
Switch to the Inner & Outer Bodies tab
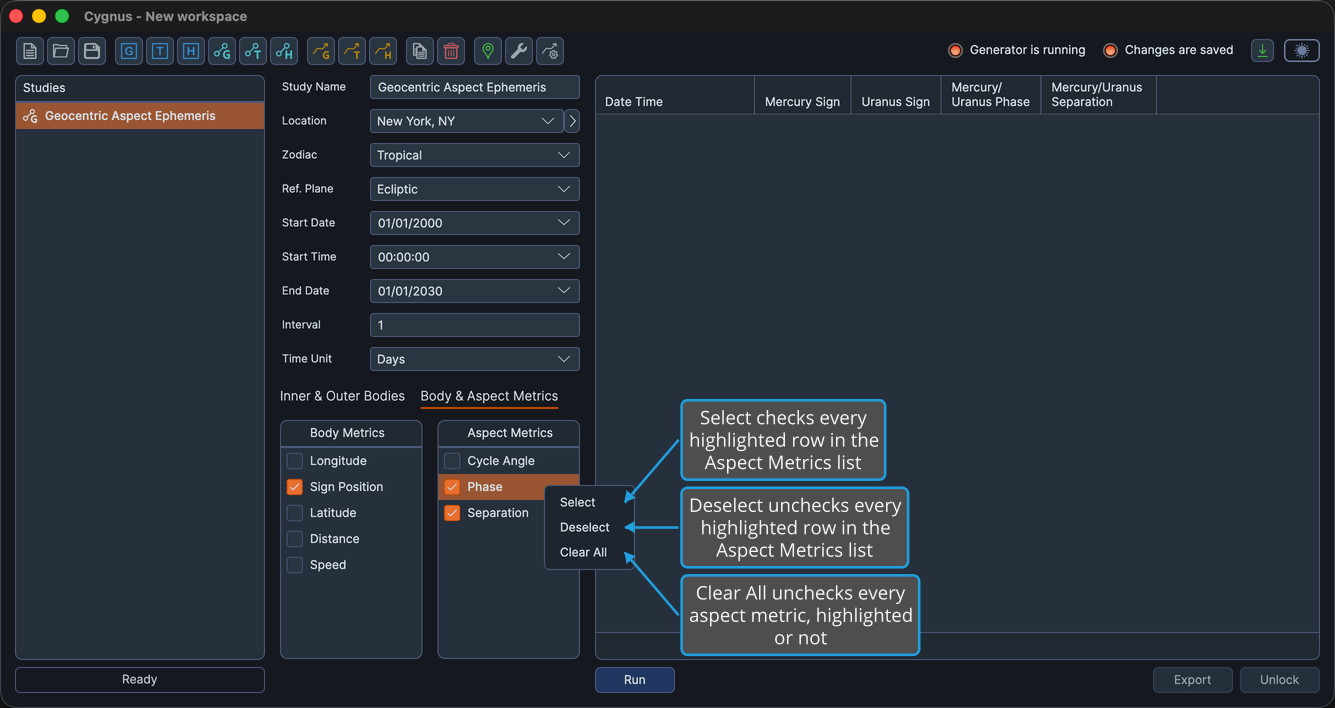pos(342,396)
